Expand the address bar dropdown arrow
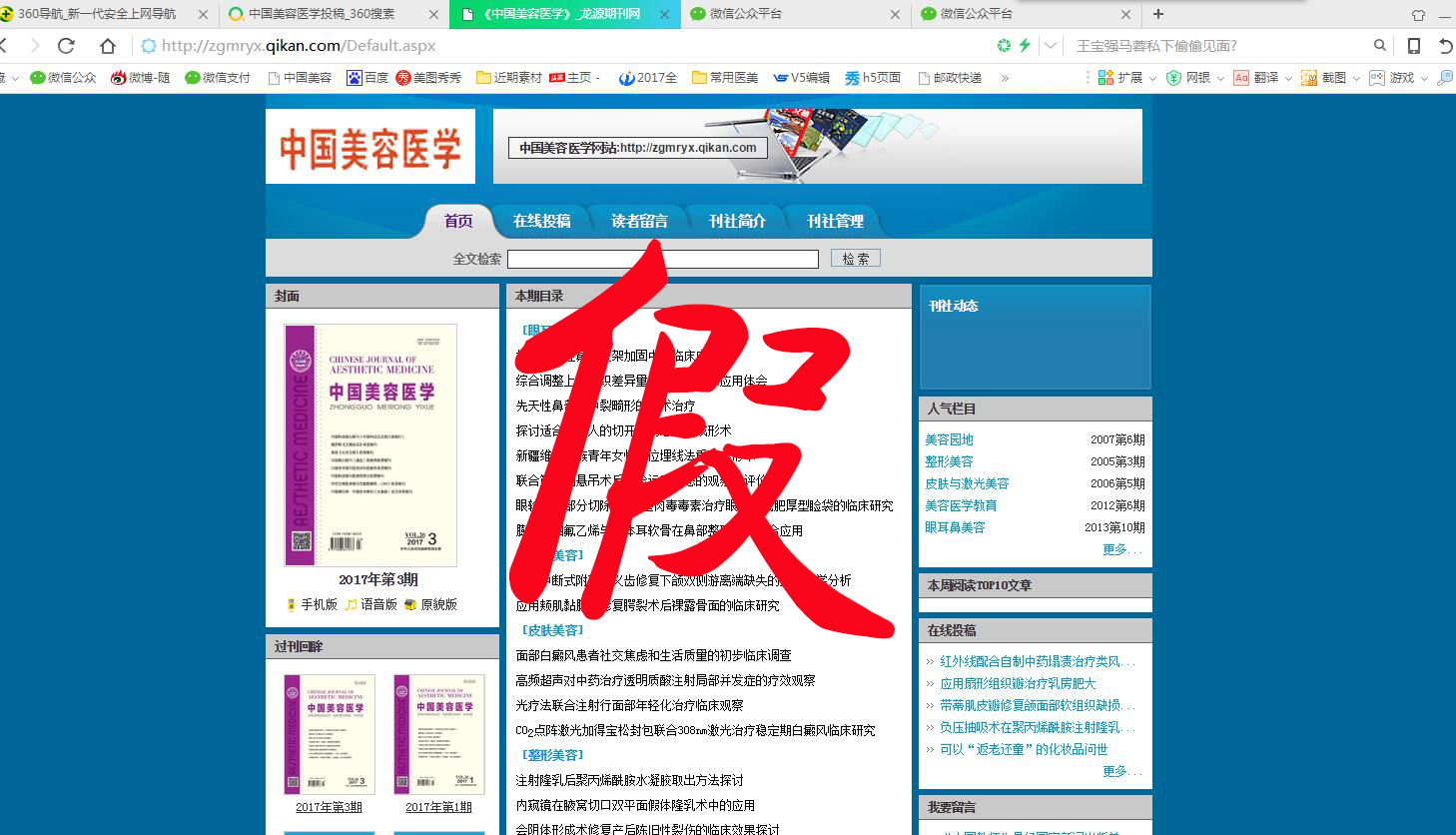Image resolution: width=1456 pixels, height=835 pixels. [1050, 46]
